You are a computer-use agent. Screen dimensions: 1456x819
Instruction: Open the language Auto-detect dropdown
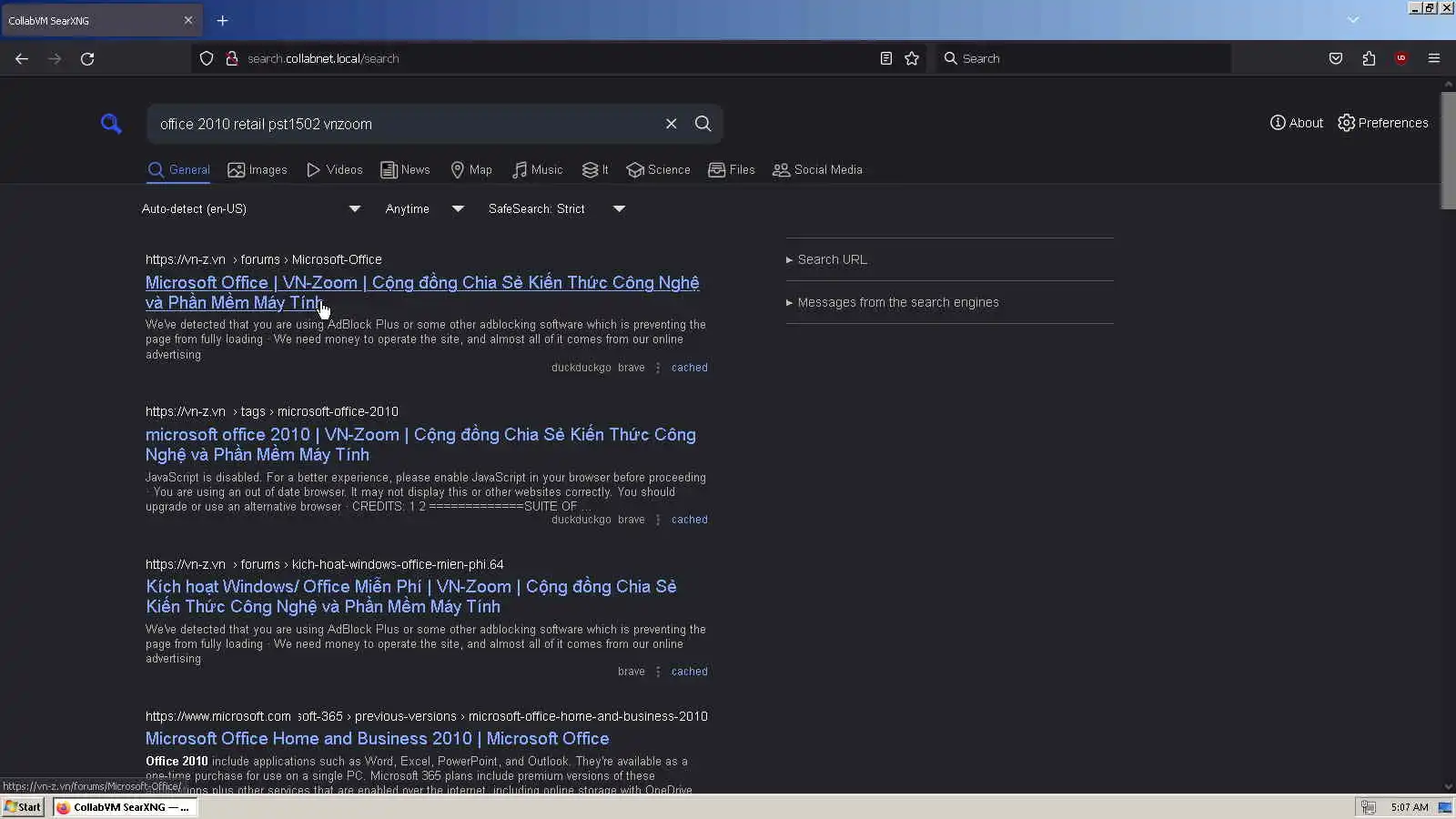coord(251,209)
